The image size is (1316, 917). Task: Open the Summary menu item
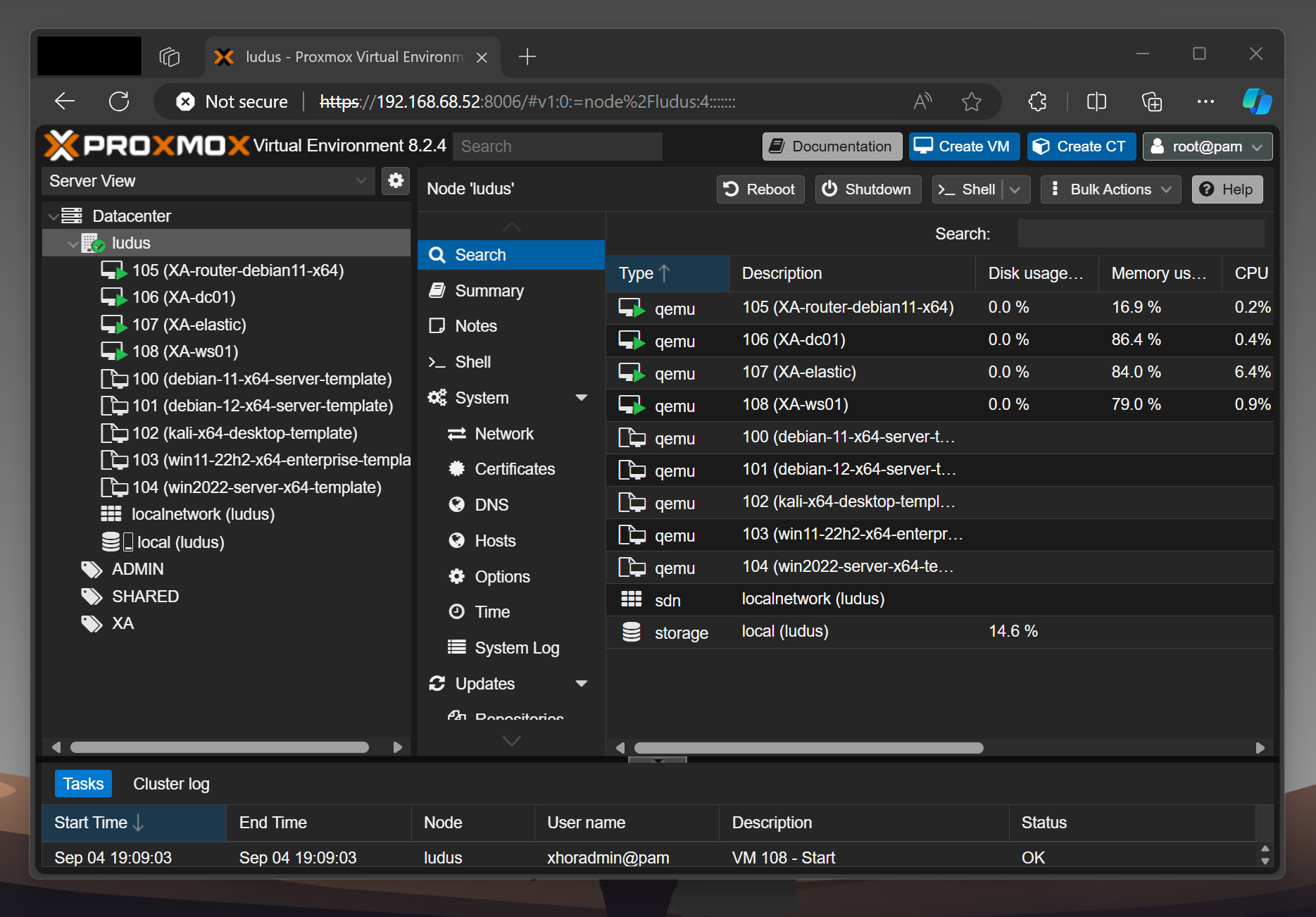pyautogui.click(x=489, y=291)
